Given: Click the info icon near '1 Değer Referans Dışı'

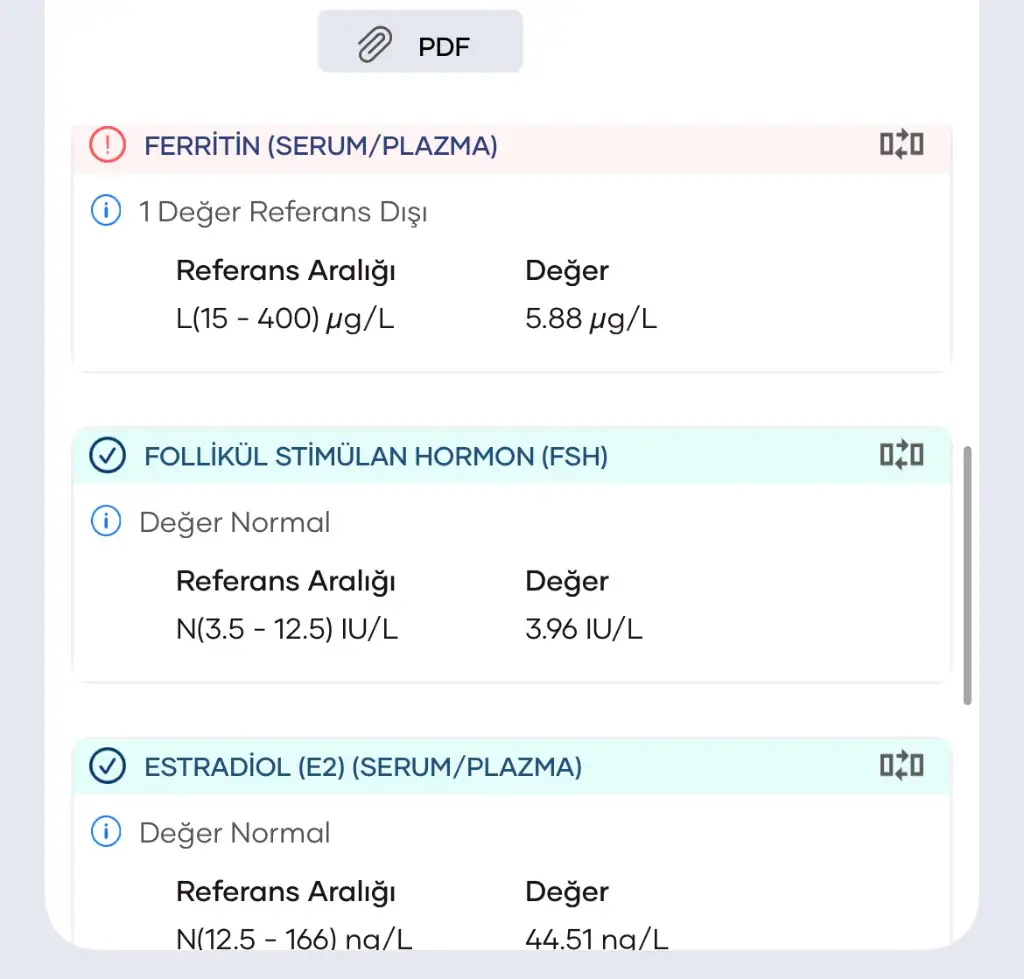Looking at the screenshot, I should click(106, 211).
